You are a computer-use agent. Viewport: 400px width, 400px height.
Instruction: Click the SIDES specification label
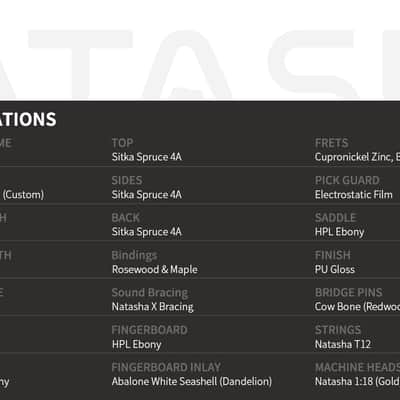click(x=127, y=180)
